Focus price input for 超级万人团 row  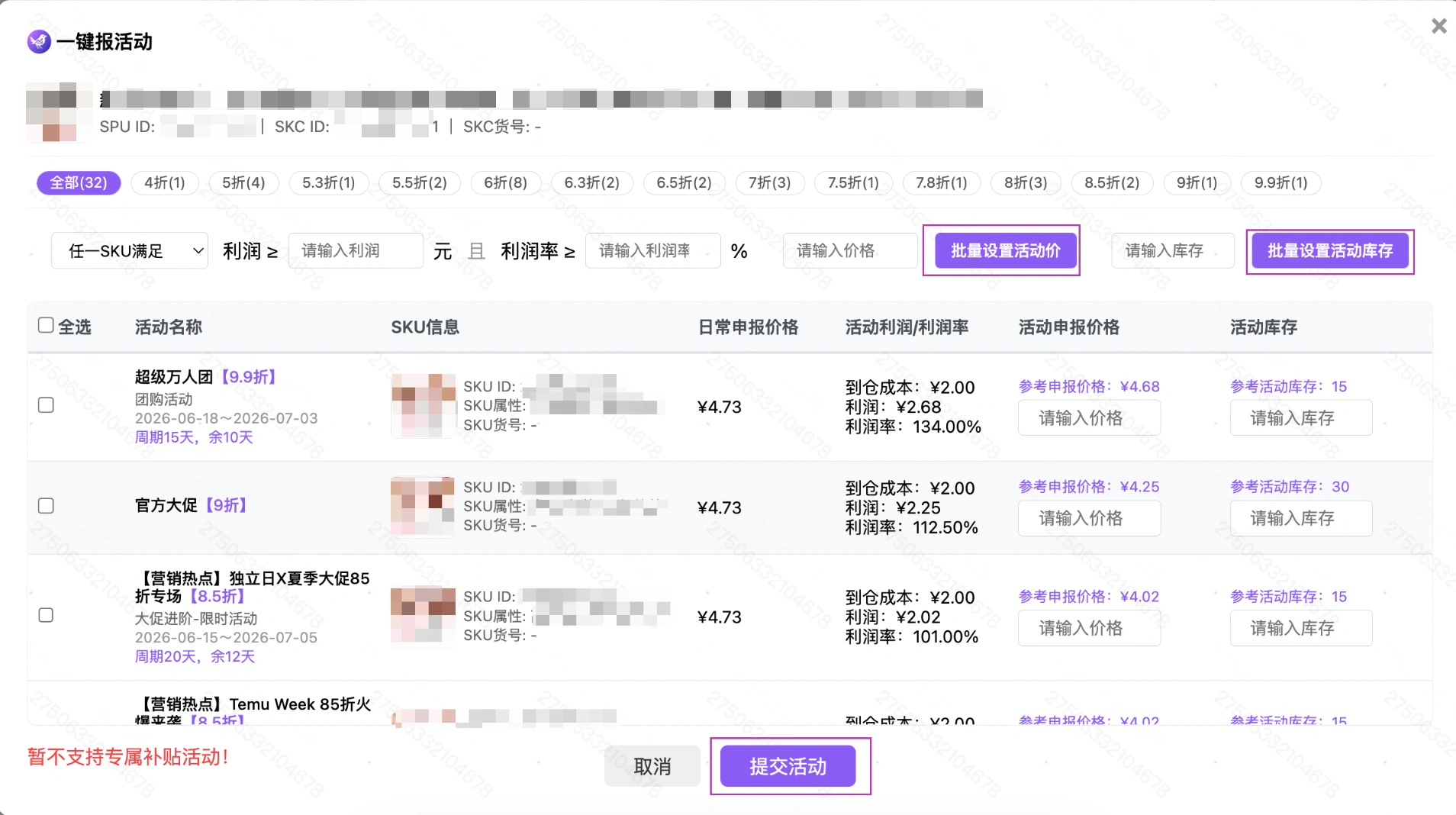point(1089,418)
